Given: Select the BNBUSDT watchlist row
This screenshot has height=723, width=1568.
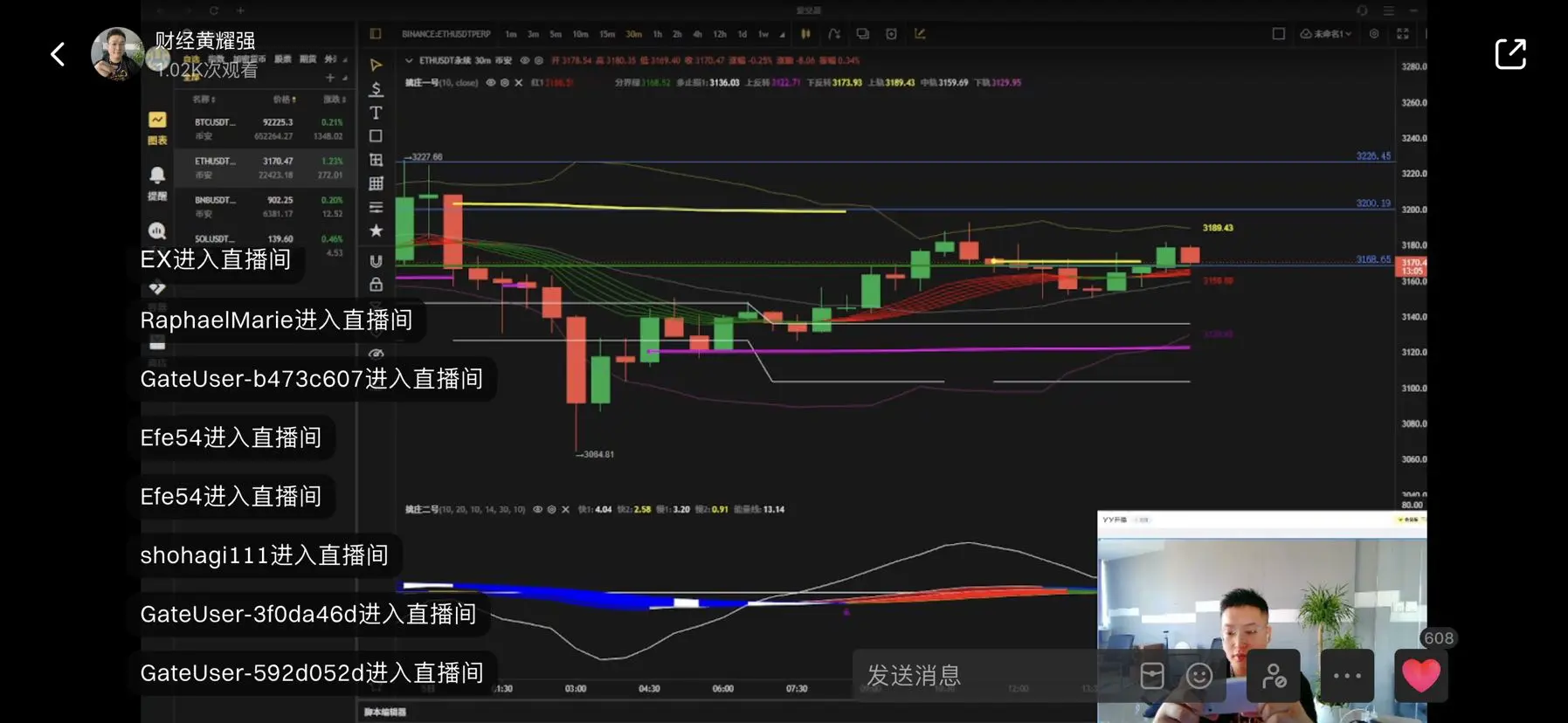Looking at the screenshot, I should [265, 206].
